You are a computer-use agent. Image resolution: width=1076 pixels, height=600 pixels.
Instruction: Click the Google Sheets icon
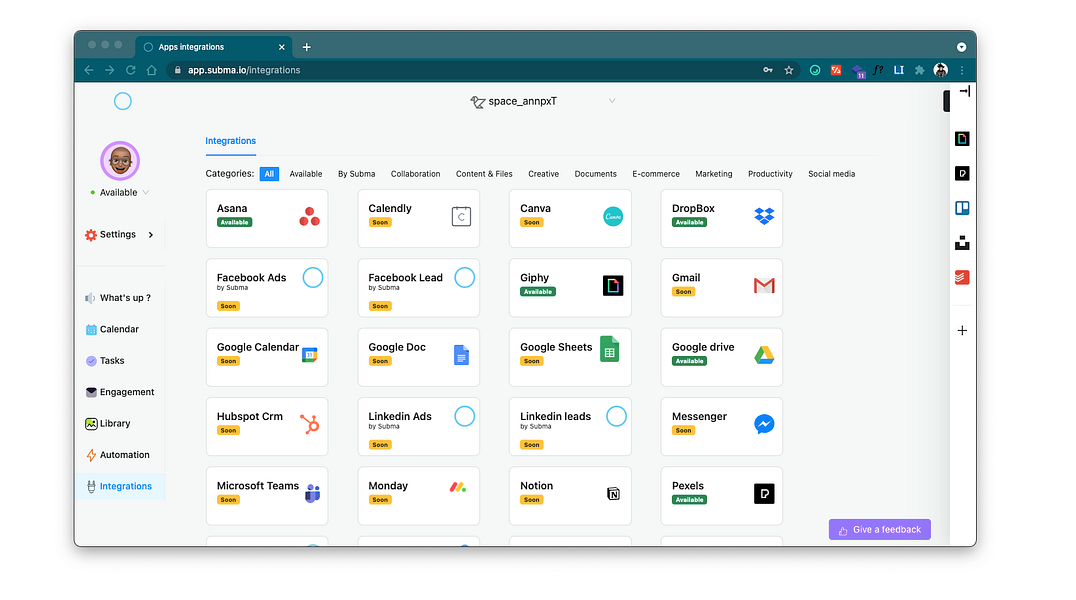pos(609,349)
